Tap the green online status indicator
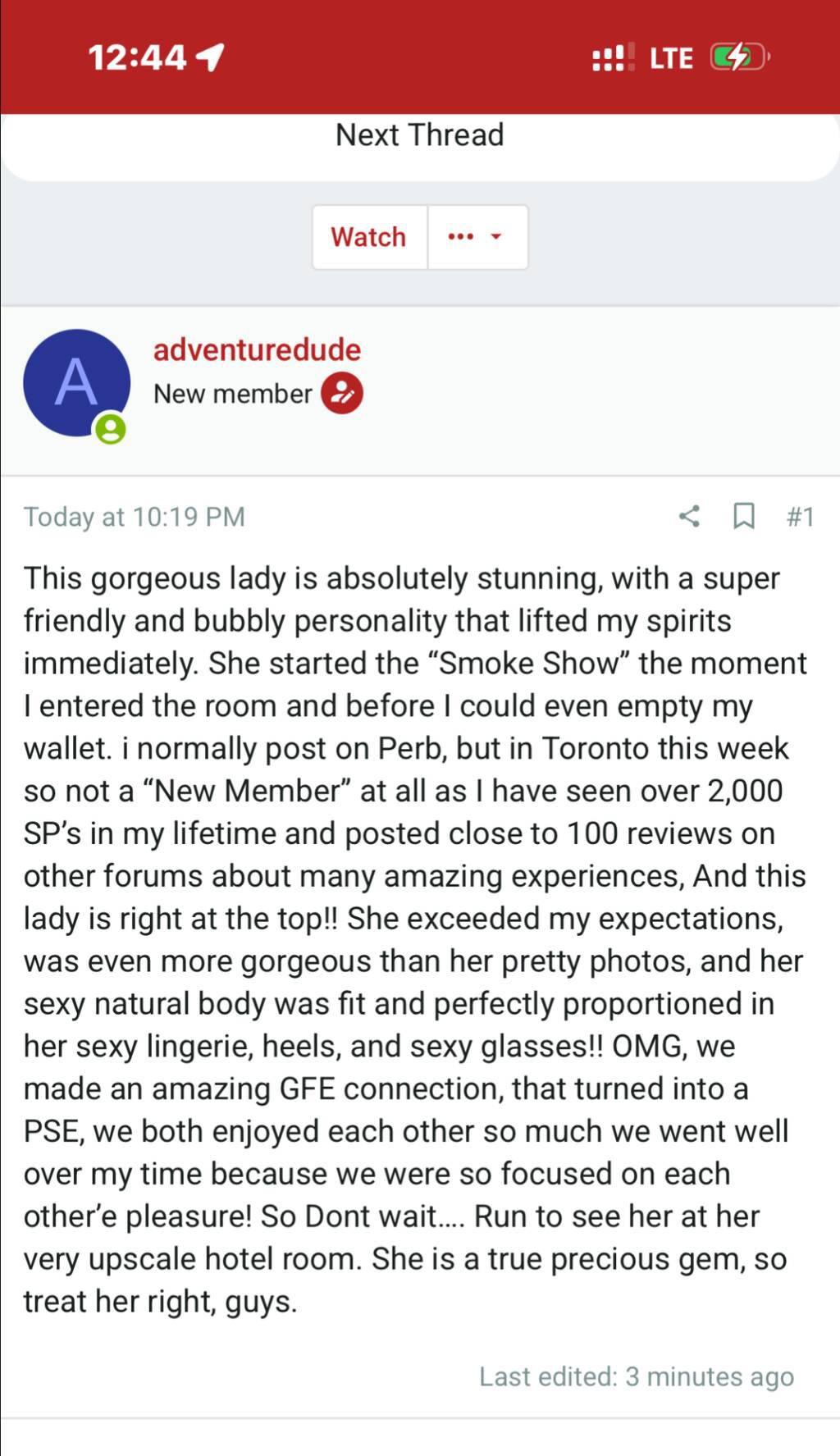This screenshot has height=1456, width=840. [110, 429]
